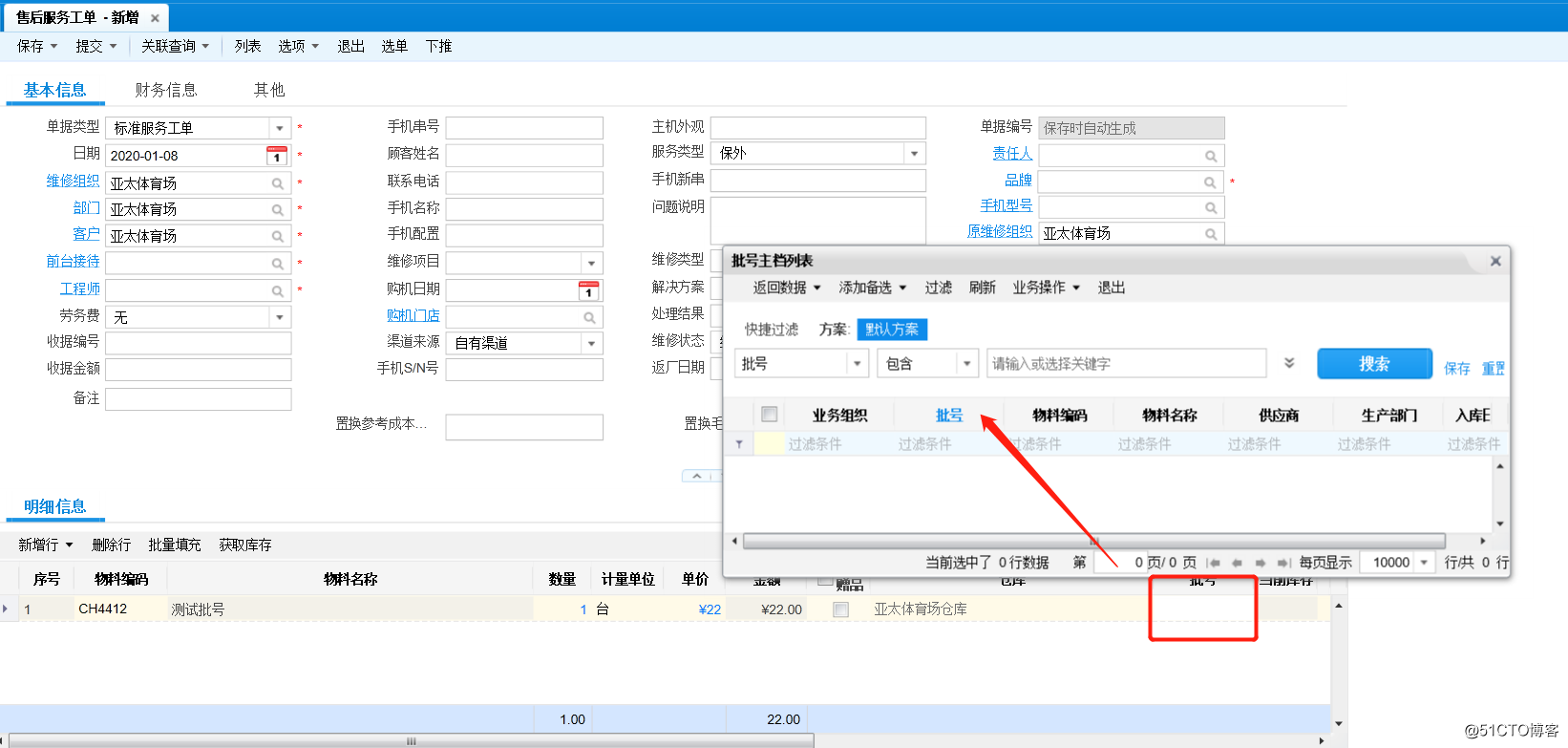The width and height of the screenshot is (1568, 748).
Task: Open 维修项目 dropdown
Action: (592, 263)
